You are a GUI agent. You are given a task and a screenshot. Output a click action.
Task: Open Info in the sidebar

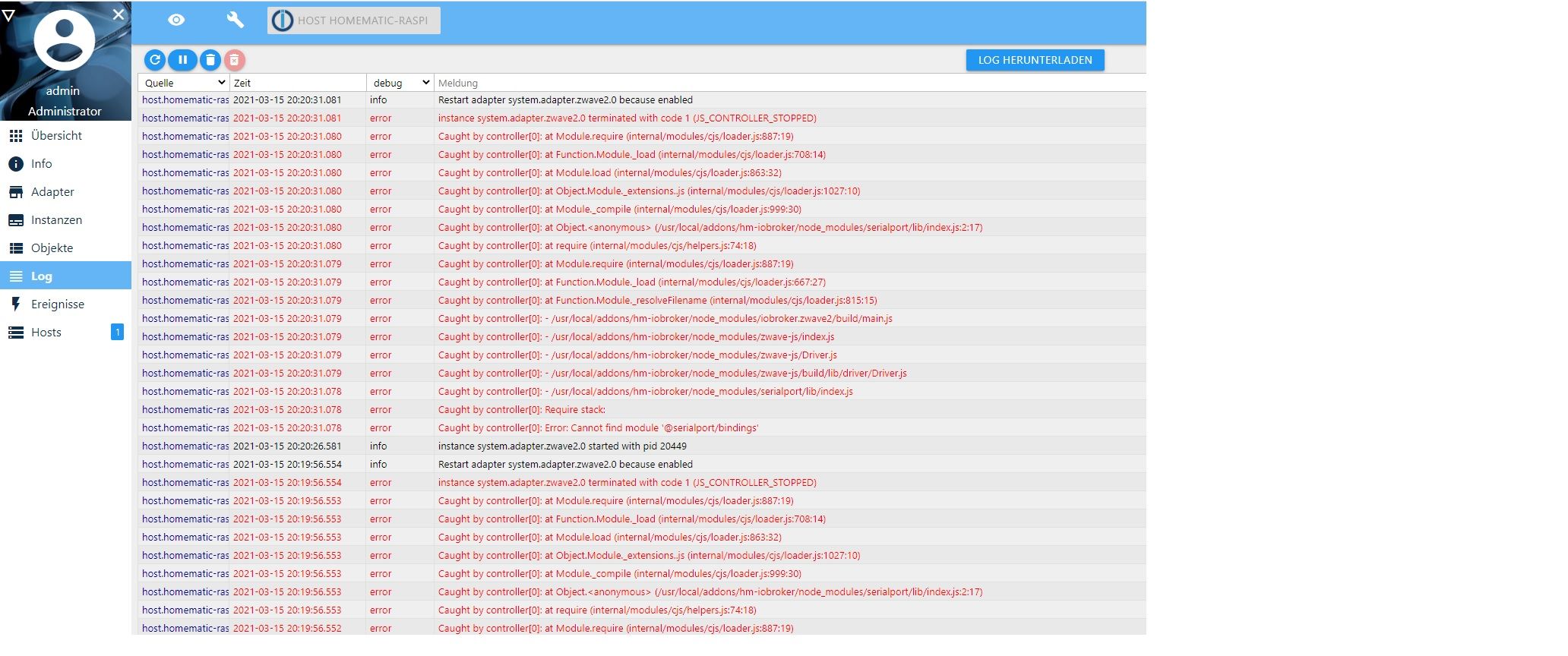65,164
